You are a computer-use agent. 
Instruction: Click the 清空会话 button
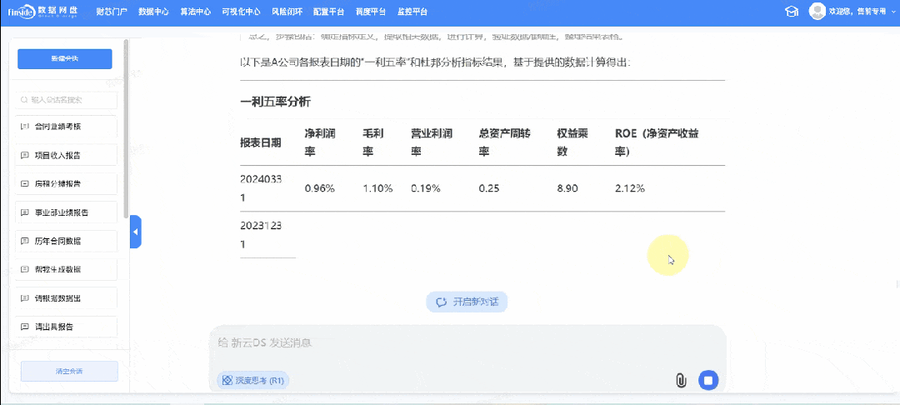click(x=69, y=371)
